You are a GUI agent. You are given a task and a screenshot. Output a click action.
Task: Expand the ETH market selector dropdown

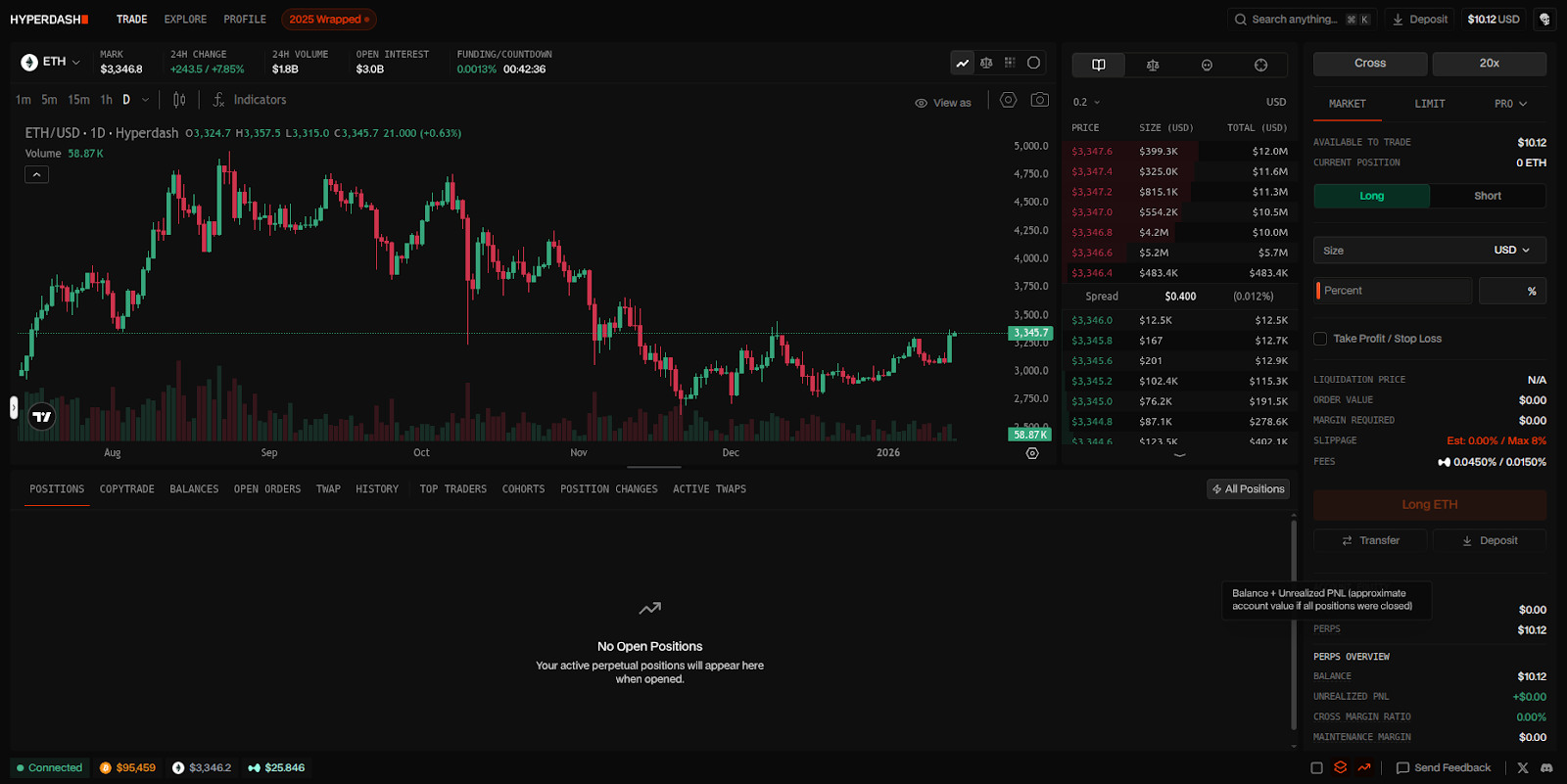(x=52, y=62)
